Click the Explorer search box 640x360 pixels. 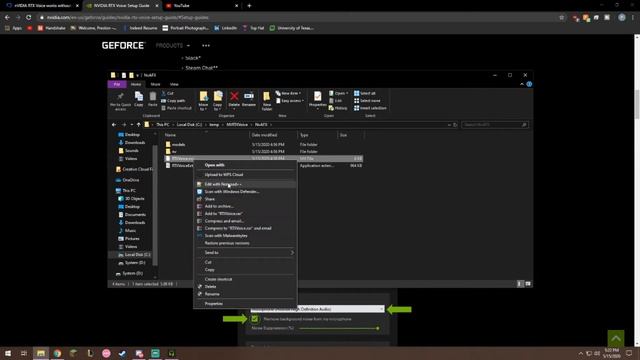[x=495, y=124]
